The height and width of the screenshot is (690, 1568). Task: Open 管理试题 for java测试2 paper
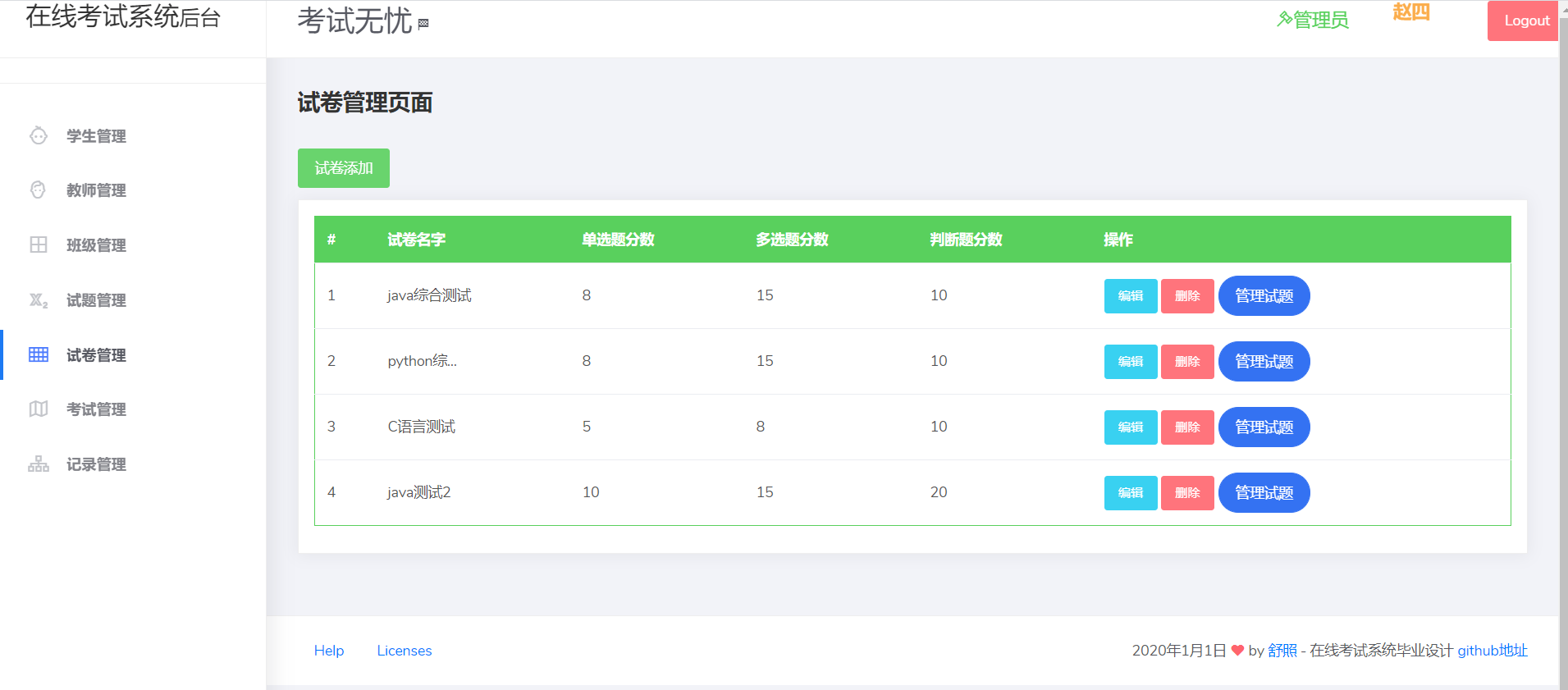(1264, 493)
